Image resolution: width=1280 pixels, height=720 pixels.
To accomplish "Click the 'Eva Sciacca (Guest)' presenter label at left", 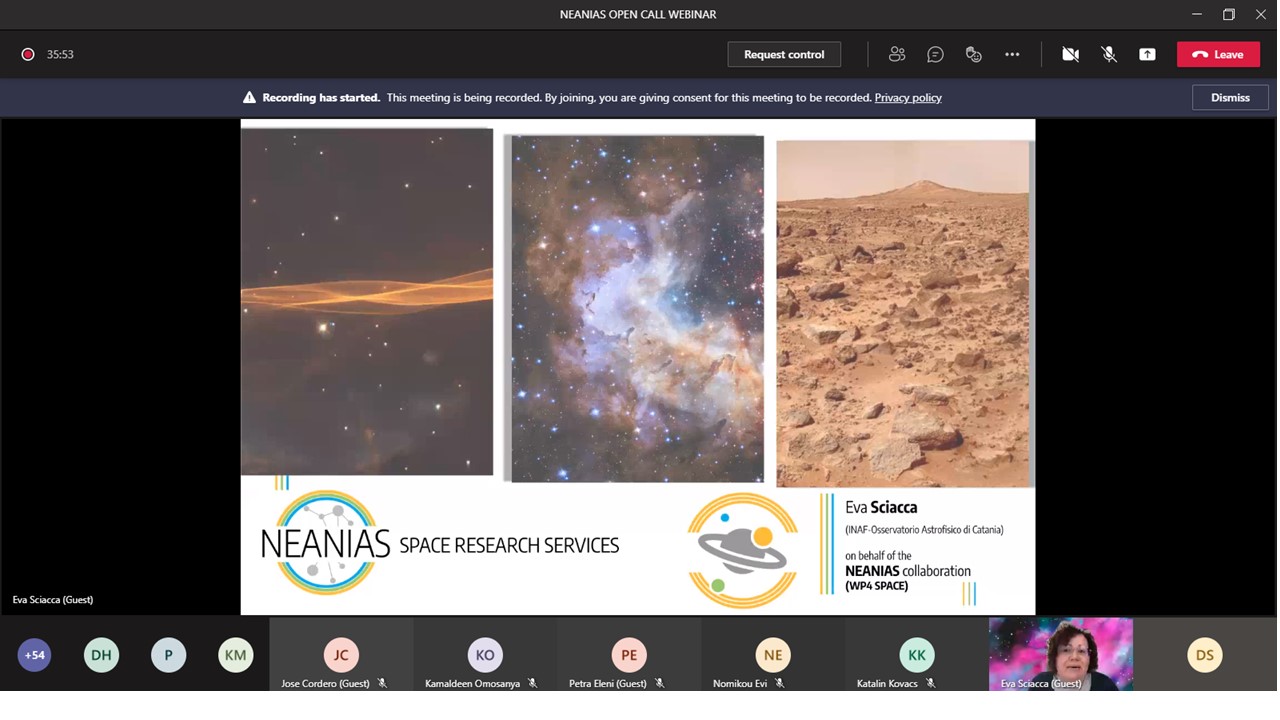I will coord(53,600).
